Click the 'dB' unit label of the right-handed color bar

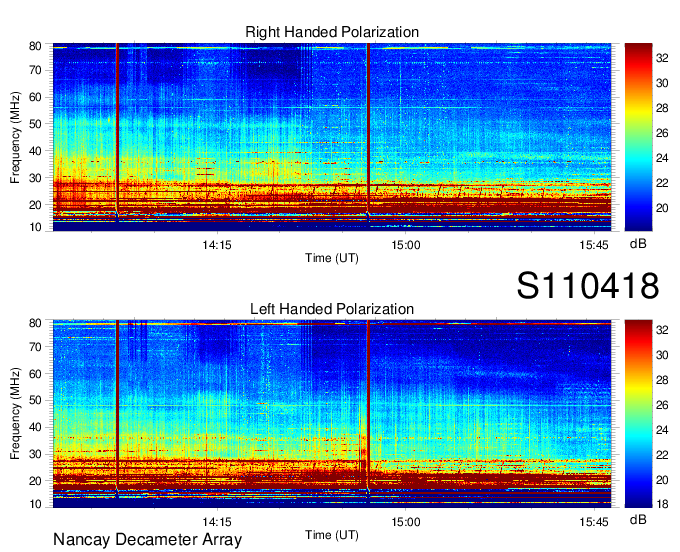pos(638,244)
